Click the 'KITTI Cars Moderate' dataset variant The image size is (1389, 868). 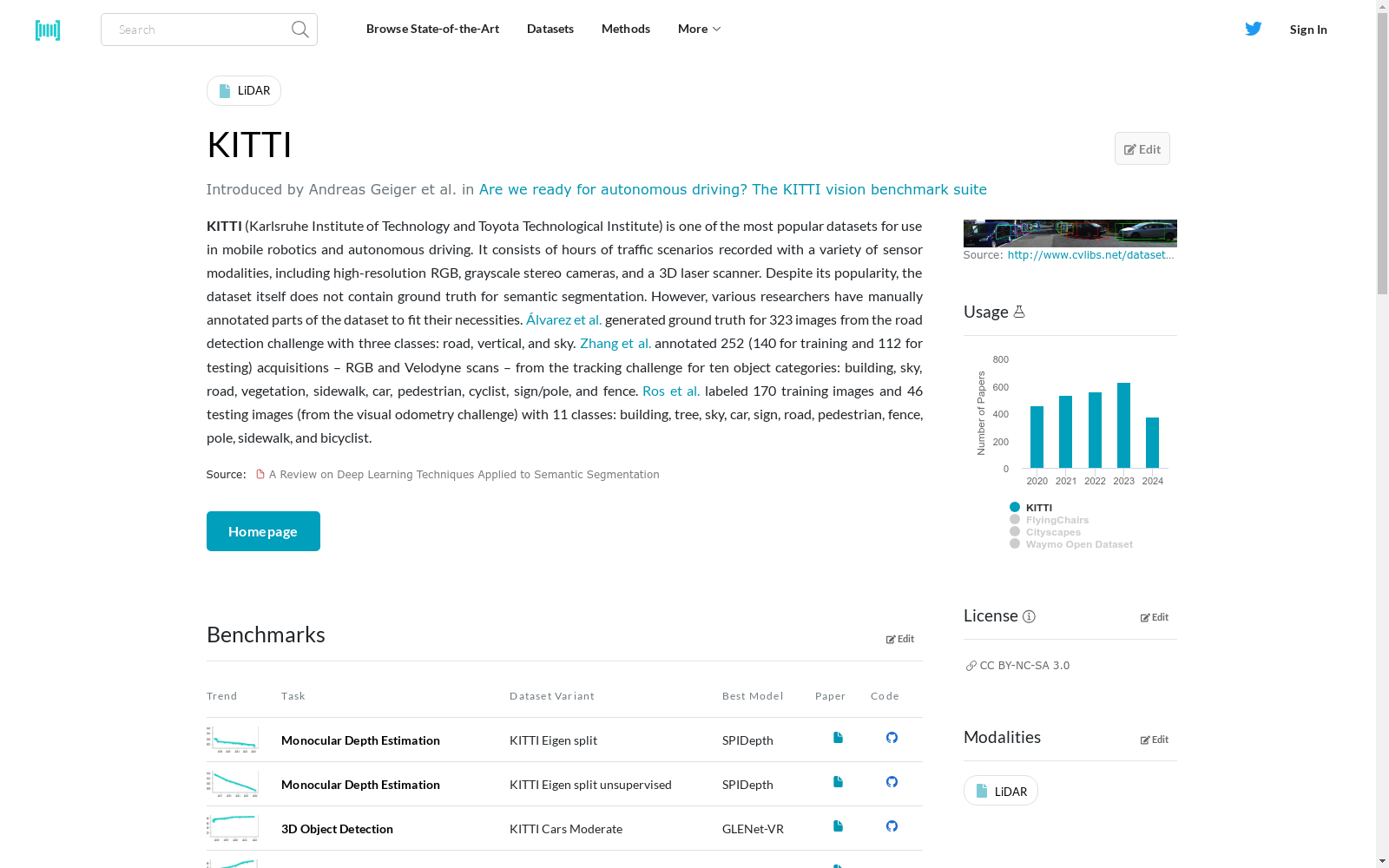[566, 829]
